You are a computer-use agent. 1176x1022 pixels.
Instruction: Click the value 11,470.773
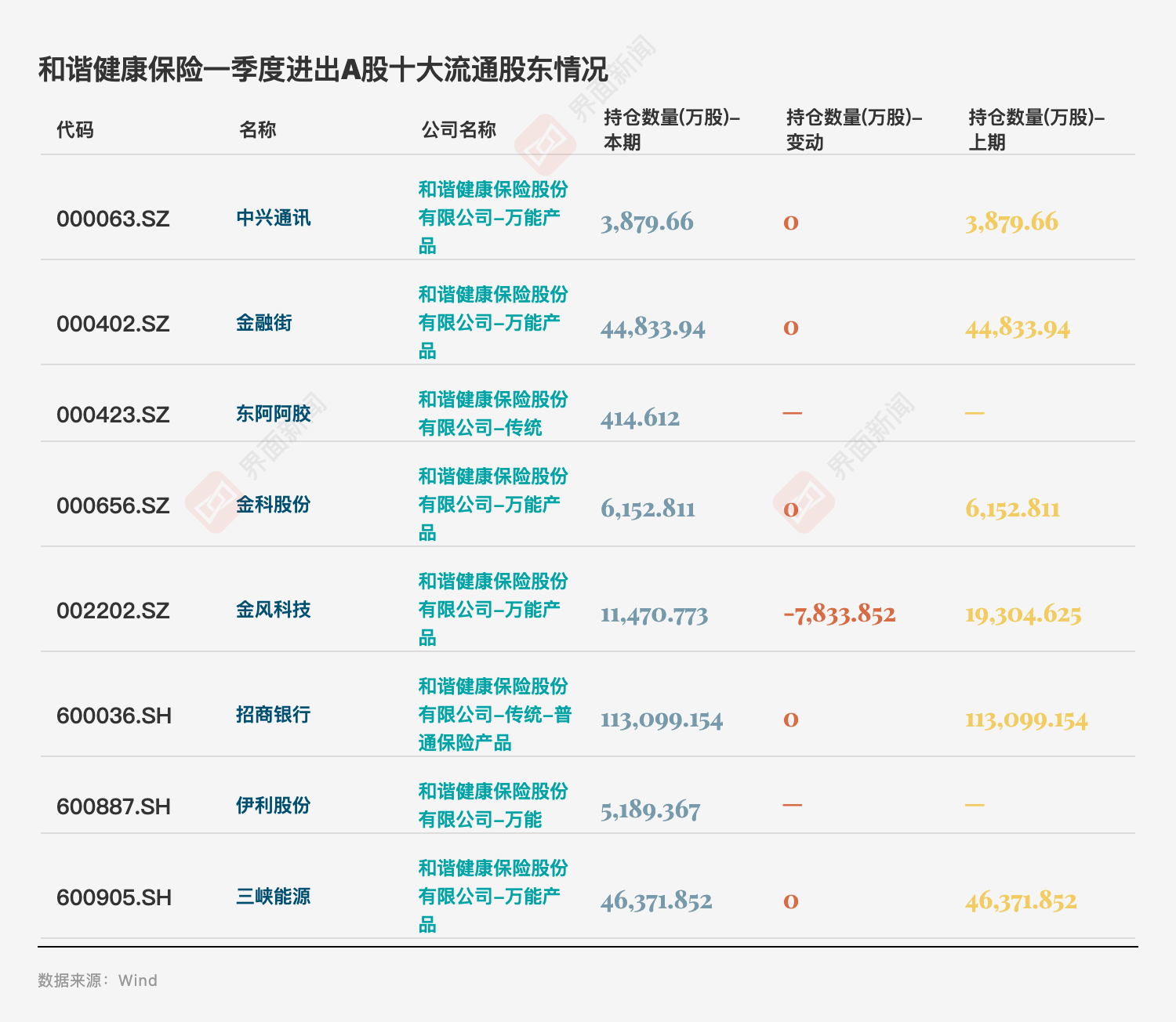654,614
